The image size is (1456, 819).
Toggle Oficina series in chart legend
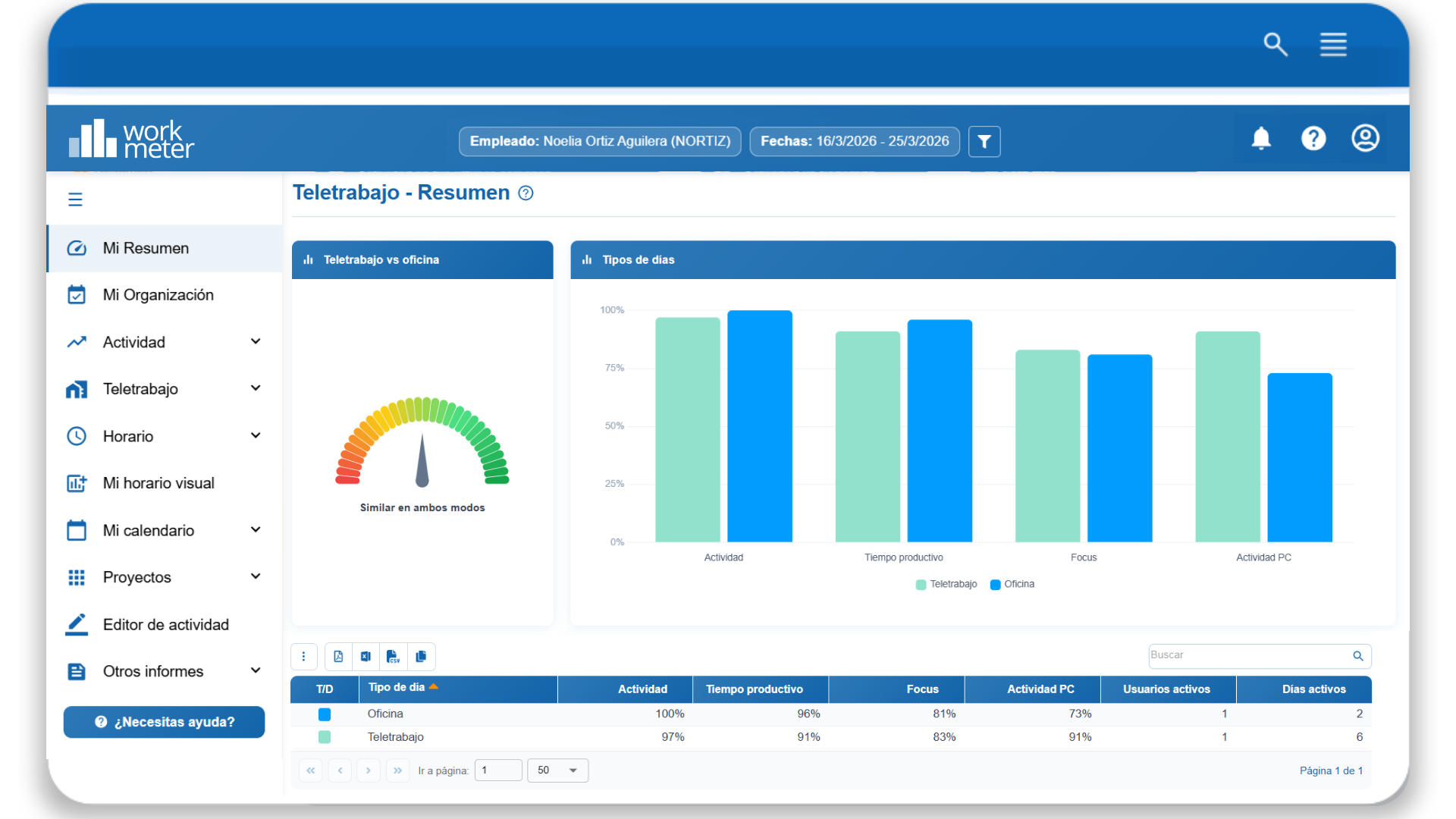[1012, 584]
